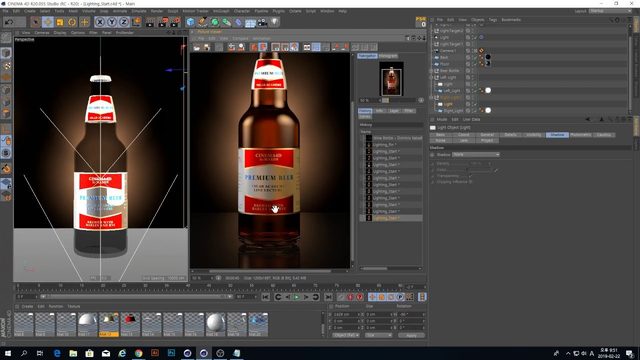Click the Windows Start button
The height and width of the screenshot is (360, 640).
pyautogui.click(x=7, y=353)
